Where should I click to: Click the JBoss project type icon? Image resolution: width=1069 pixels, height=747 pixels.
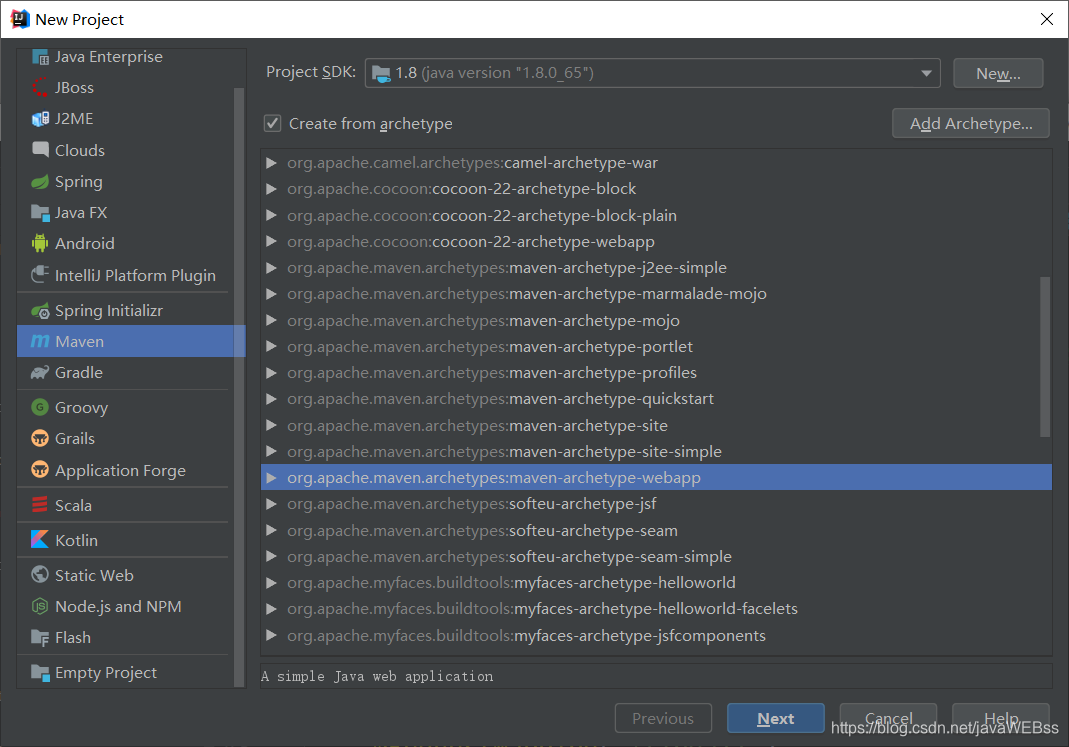[x=40, y=88]
